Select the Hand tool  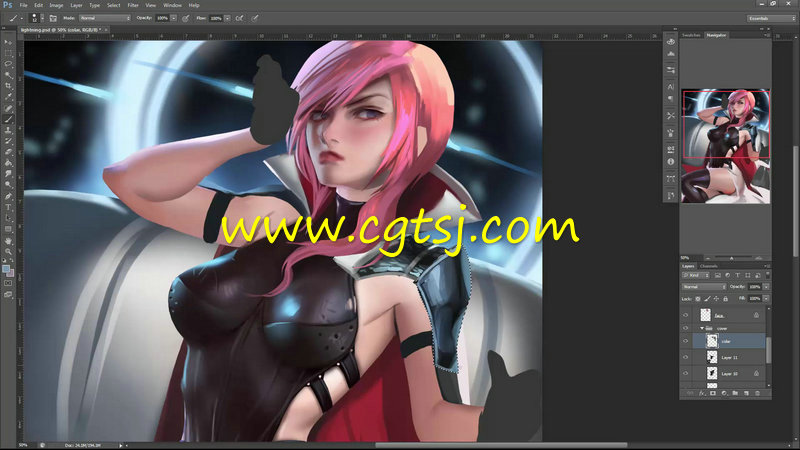pyautogui.click(x=8, y=240)
